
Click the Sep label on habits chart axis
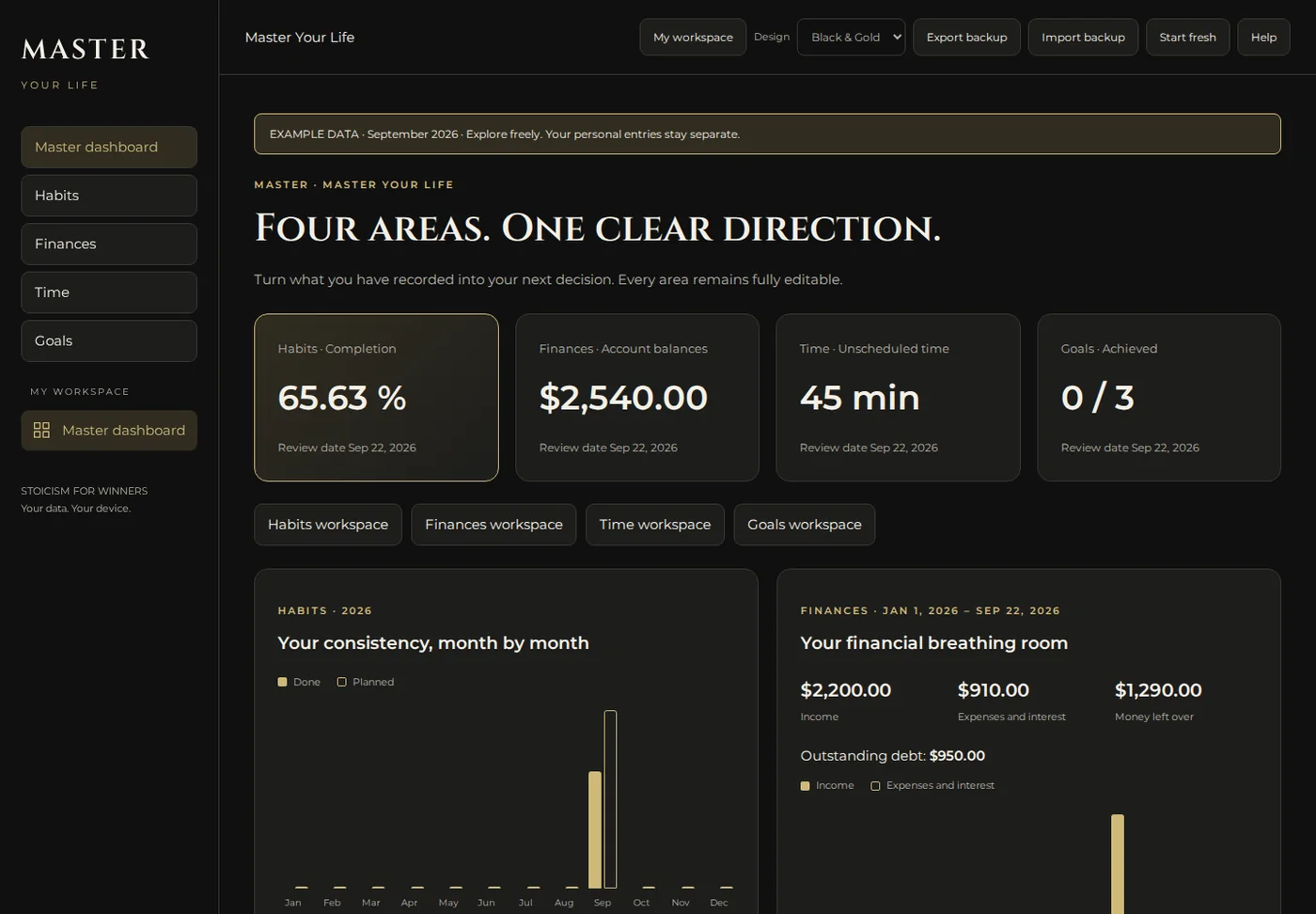[x=603, y=903]
